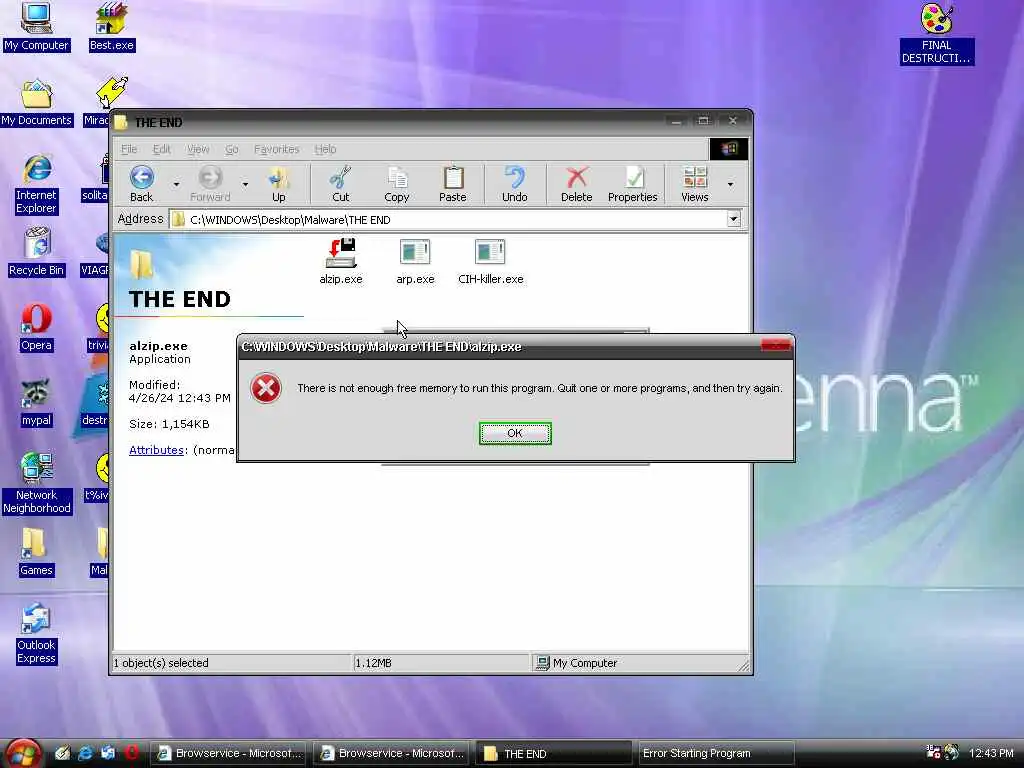Select My Computer desktop icon
The width and height of the screenshot is (1024, 768).
[36, 26]
